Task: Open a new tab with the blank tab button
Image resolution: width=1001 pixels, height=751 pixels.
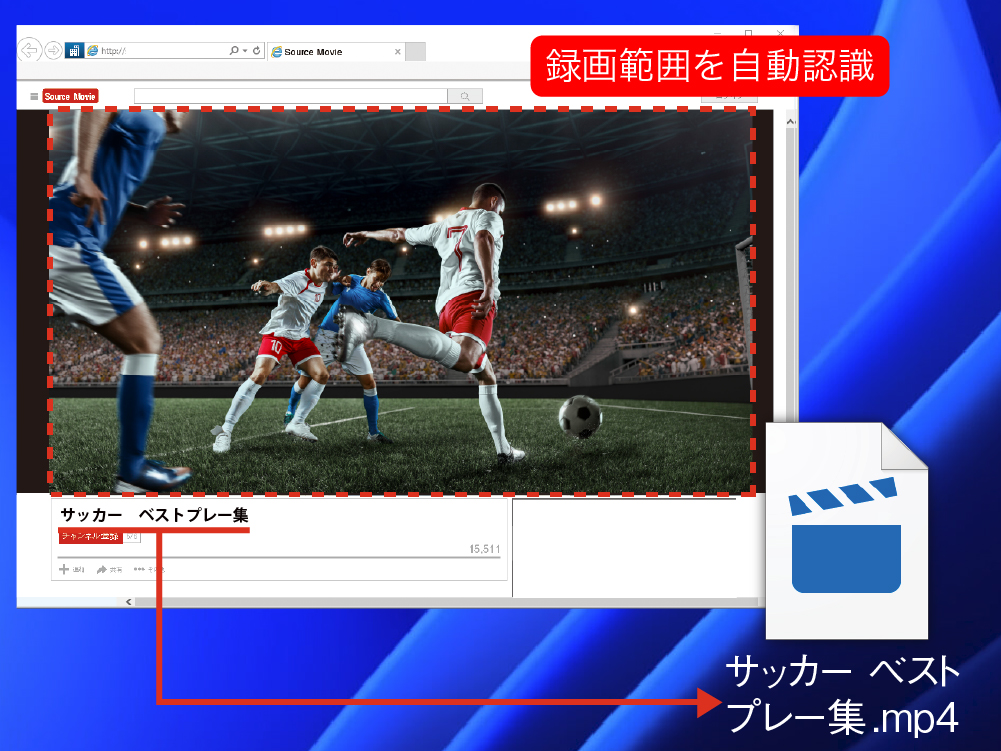Action: (x=415, y=50)
